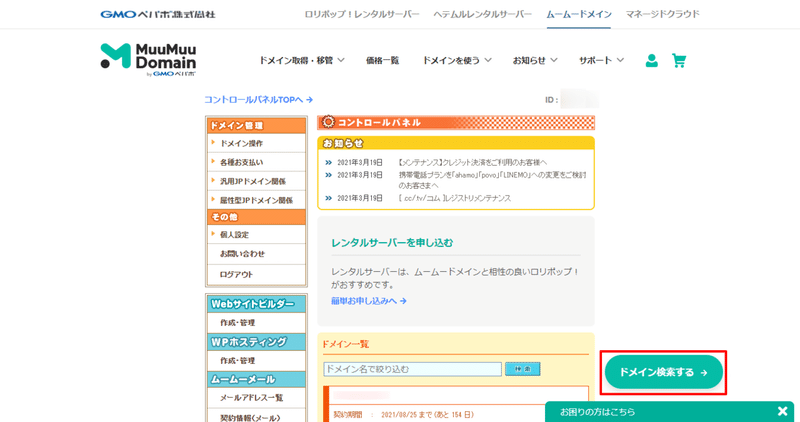Expand the サポート menu

(x=601, y=60)
